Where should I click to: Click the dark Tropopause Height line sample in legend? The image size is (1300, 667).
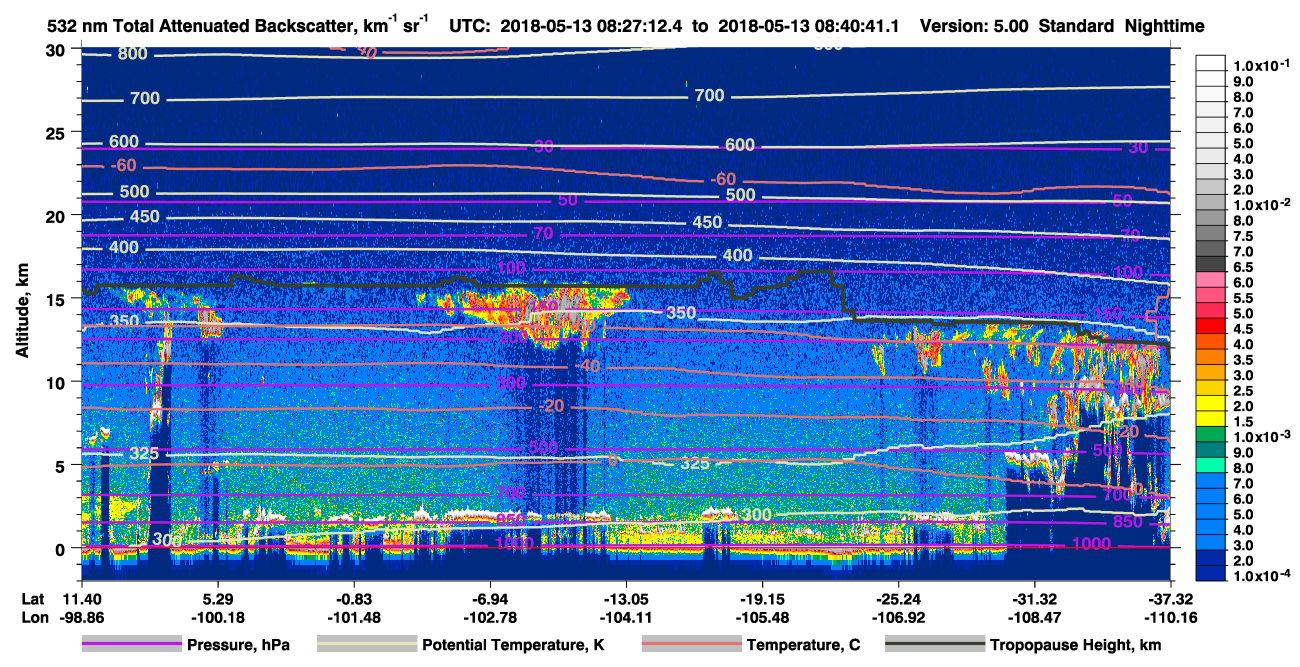pyautogui.click(x=935, y=645)
